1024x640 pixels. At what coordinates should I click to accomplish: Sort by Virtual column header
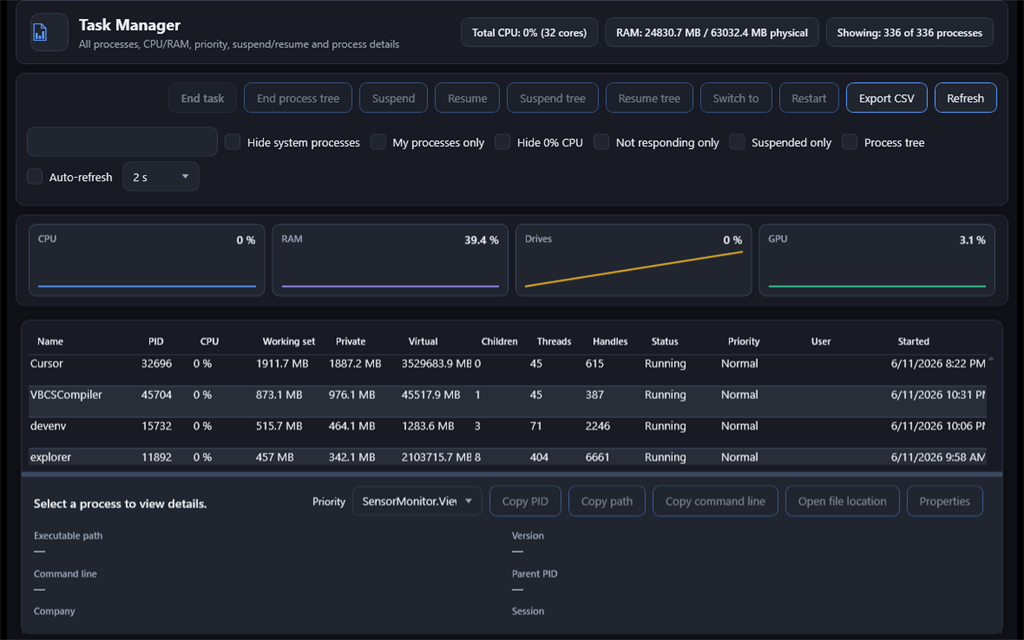click(x=423, y=342)
